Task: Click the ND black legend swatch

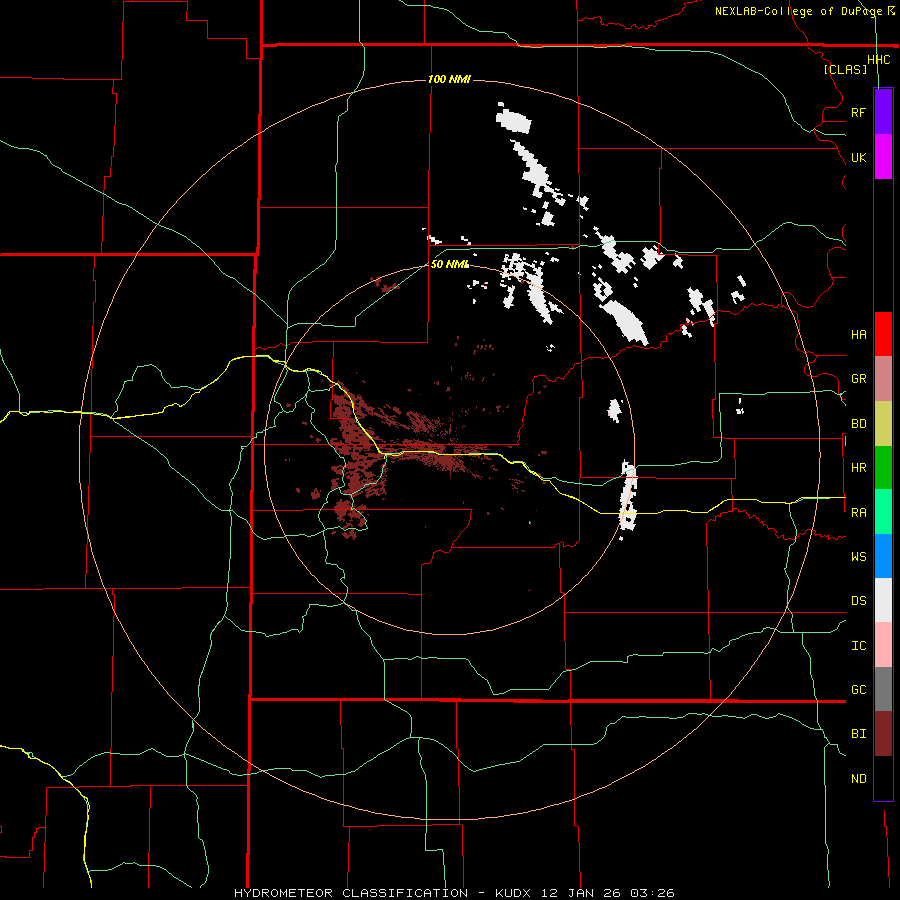Action: [x=883, y=778]
